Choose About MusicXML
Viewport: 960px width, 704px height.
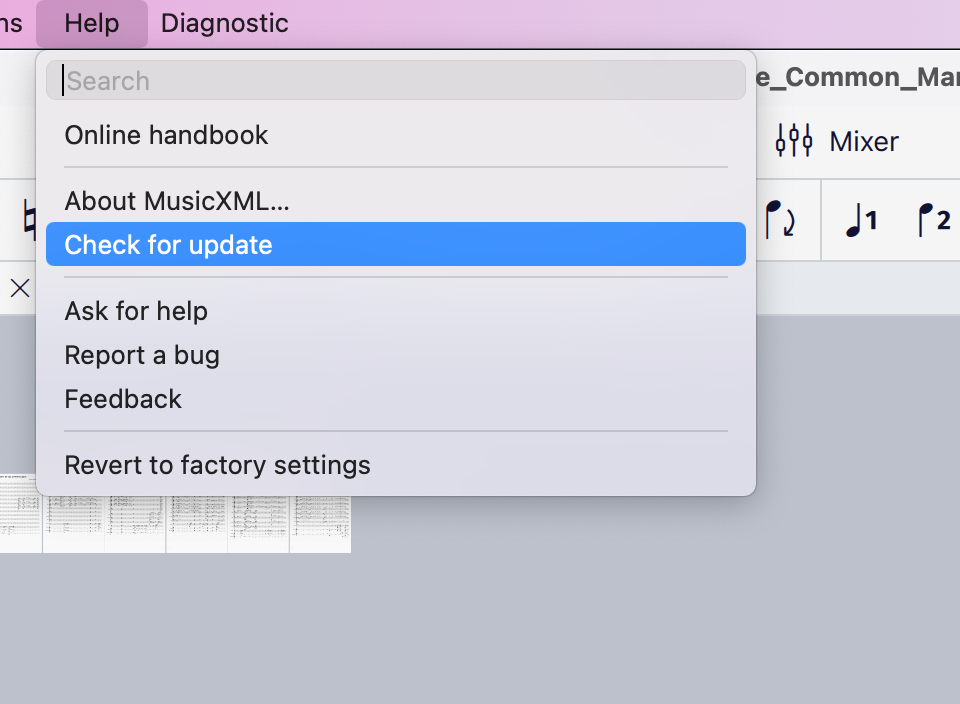point(176,200)
